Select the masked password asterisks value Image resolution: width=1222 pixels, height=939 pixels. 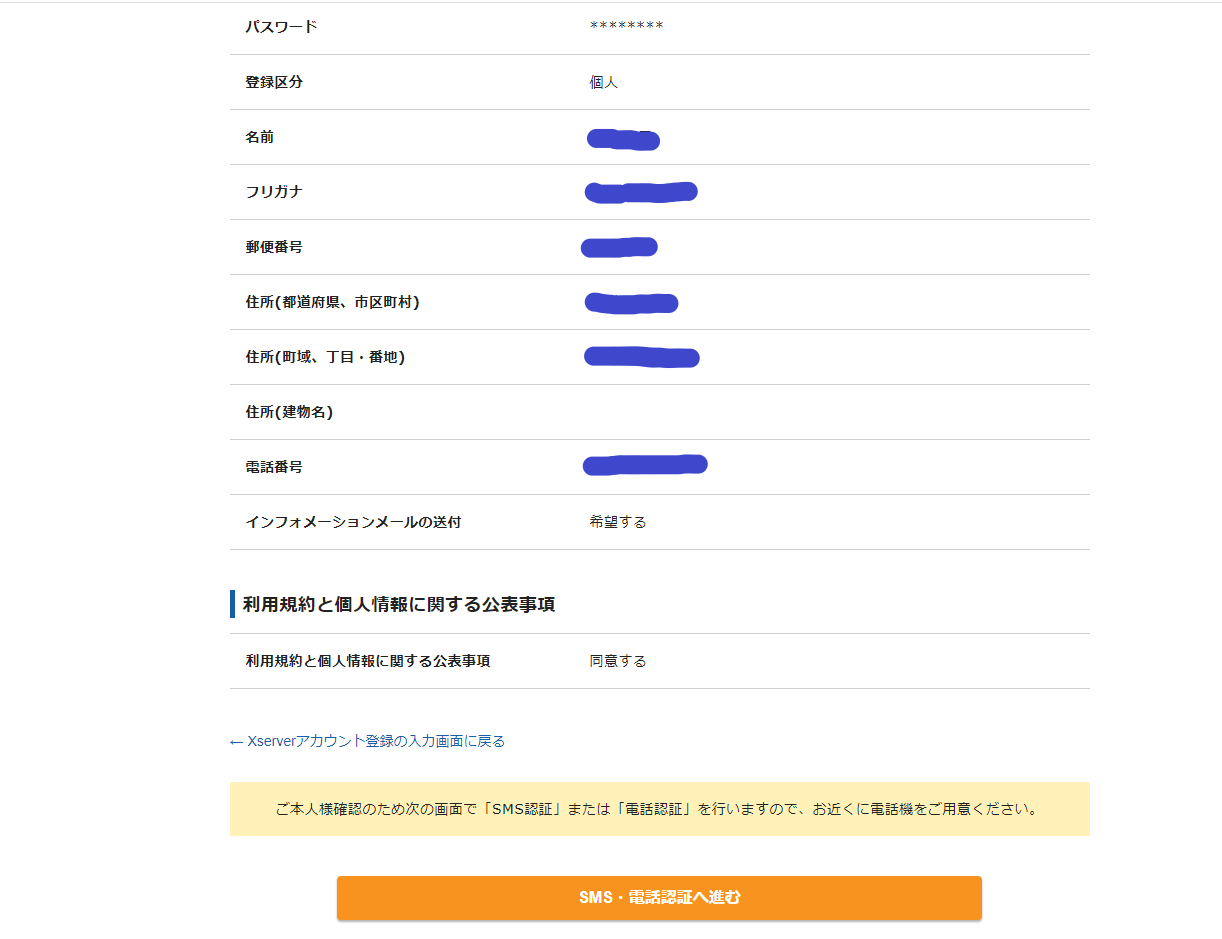pos(626,27)
